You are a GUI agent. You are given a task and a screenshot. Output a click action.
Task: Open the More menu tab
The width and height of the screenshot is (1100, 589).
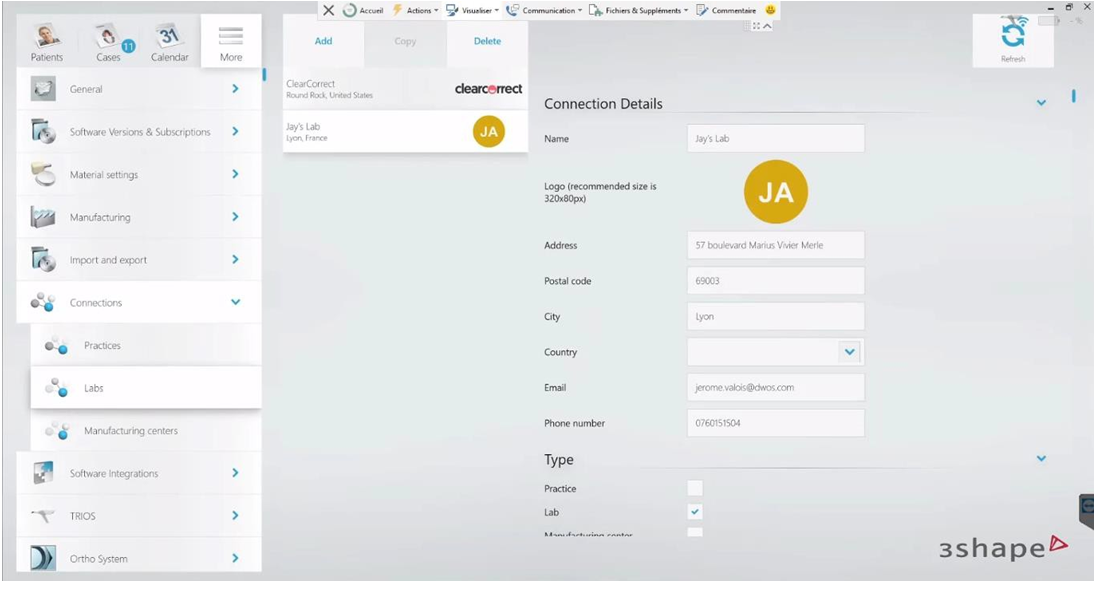coord(231,41)
